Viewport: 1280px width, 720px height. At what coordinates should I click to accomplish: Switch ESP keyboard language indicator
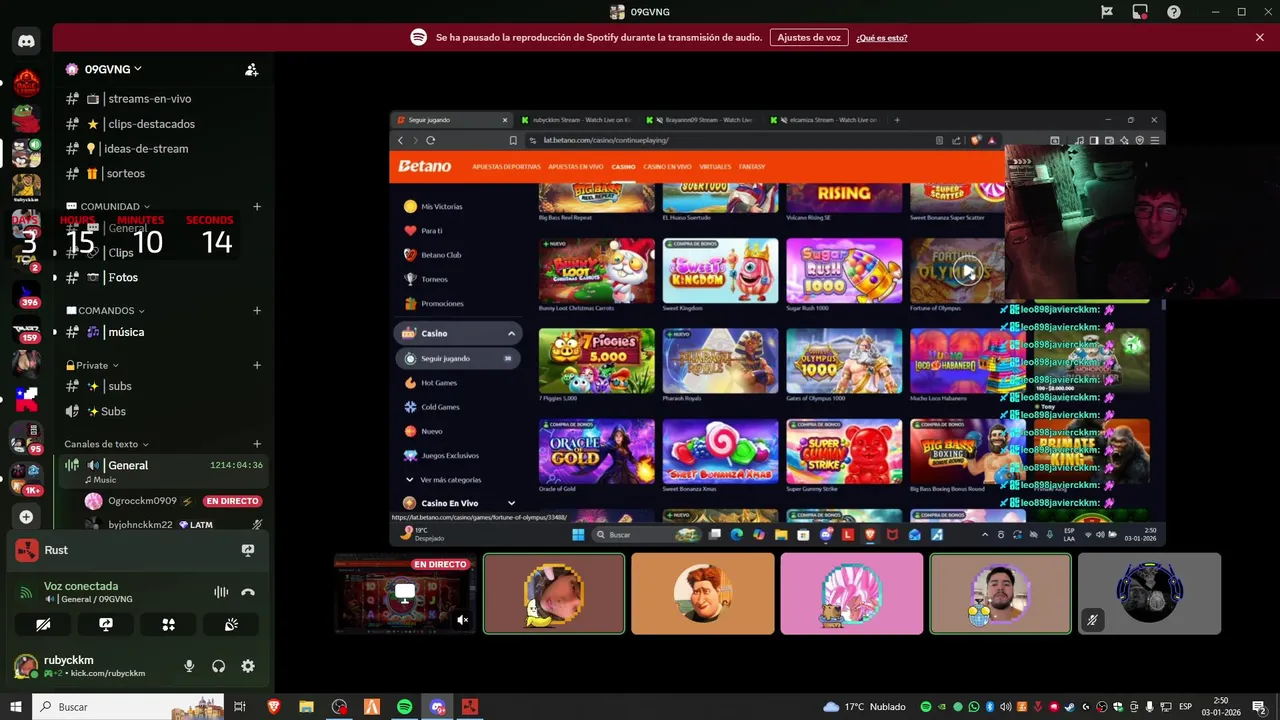pos(1186,707)
